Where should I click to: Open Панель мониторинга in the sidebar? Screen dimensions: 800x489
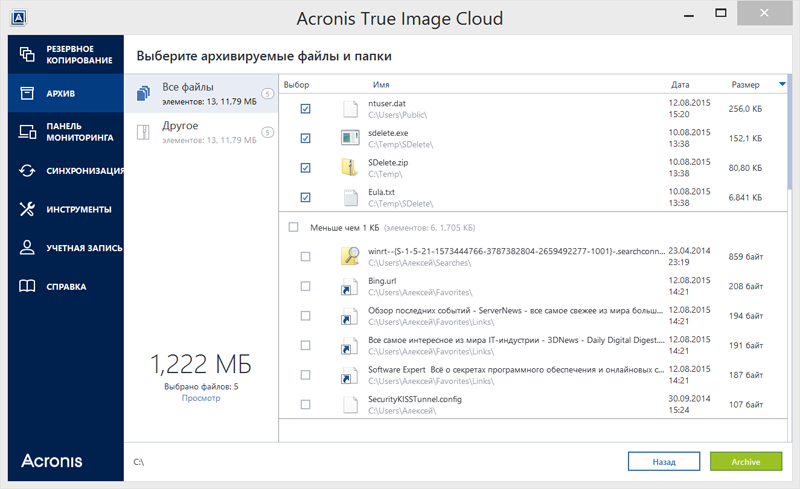tap(66, 132)
